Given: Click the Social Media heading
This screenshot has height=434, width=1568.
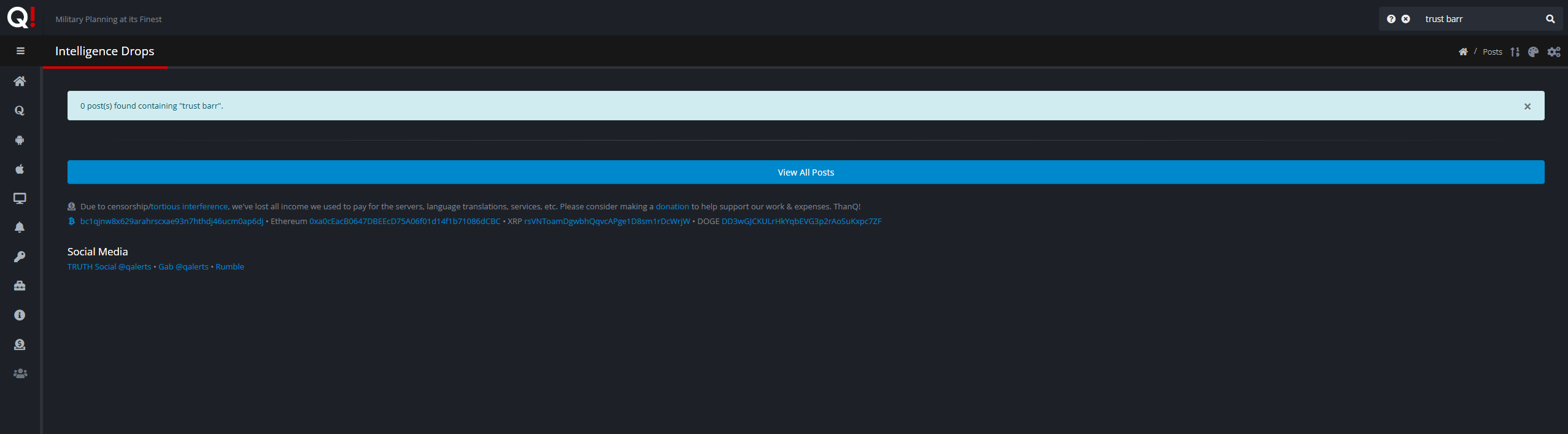Looking at the screenshot, I should tap(98, 252).
